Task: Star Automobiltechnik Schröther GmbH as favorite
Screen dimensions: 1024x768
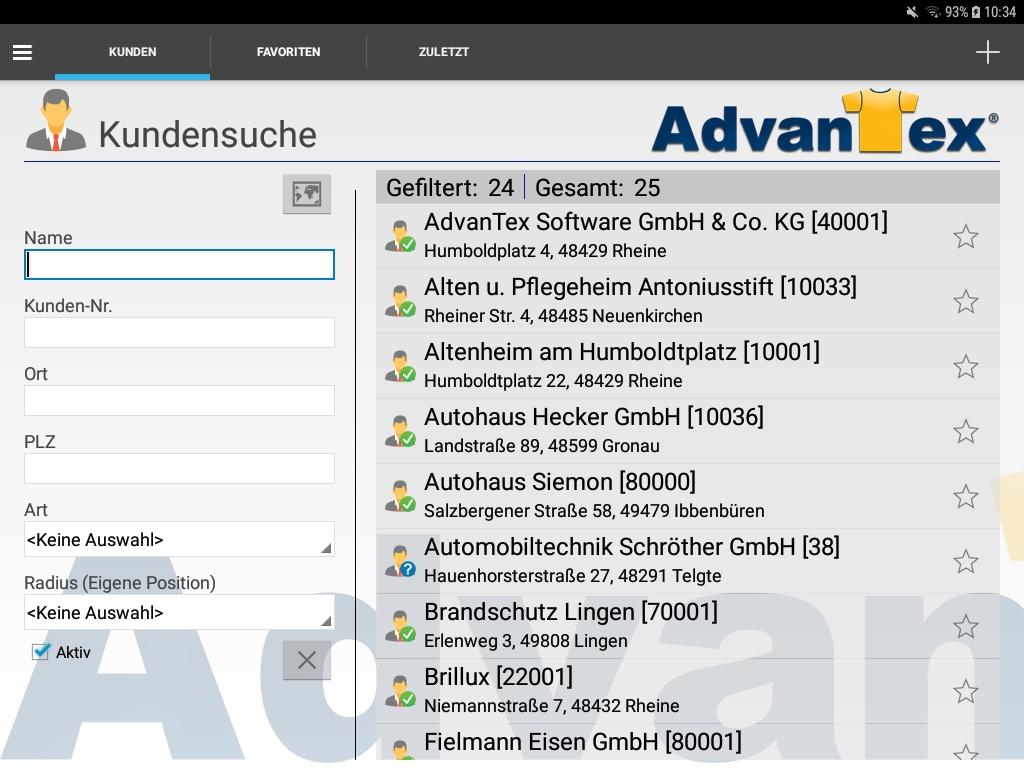Action: (x=965, y=562)
